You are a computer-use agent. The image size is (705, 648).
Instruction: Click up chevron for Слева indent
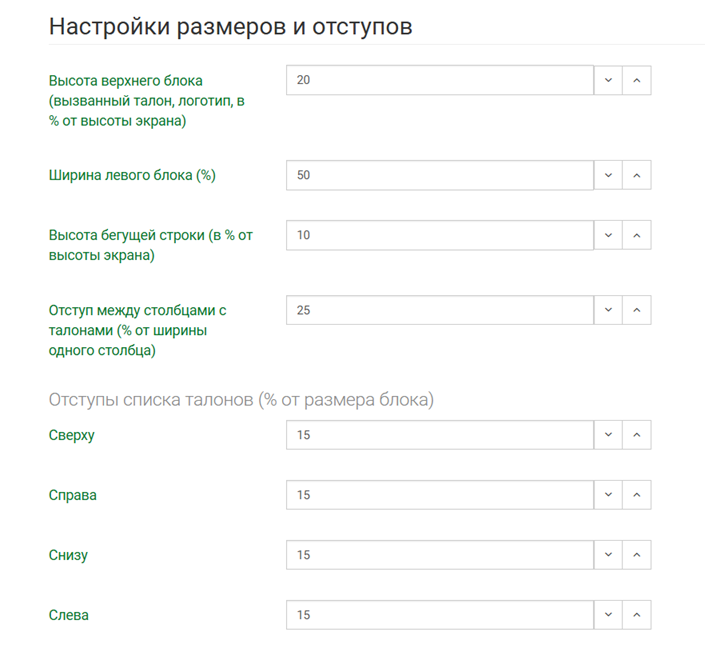coord(637,615)
